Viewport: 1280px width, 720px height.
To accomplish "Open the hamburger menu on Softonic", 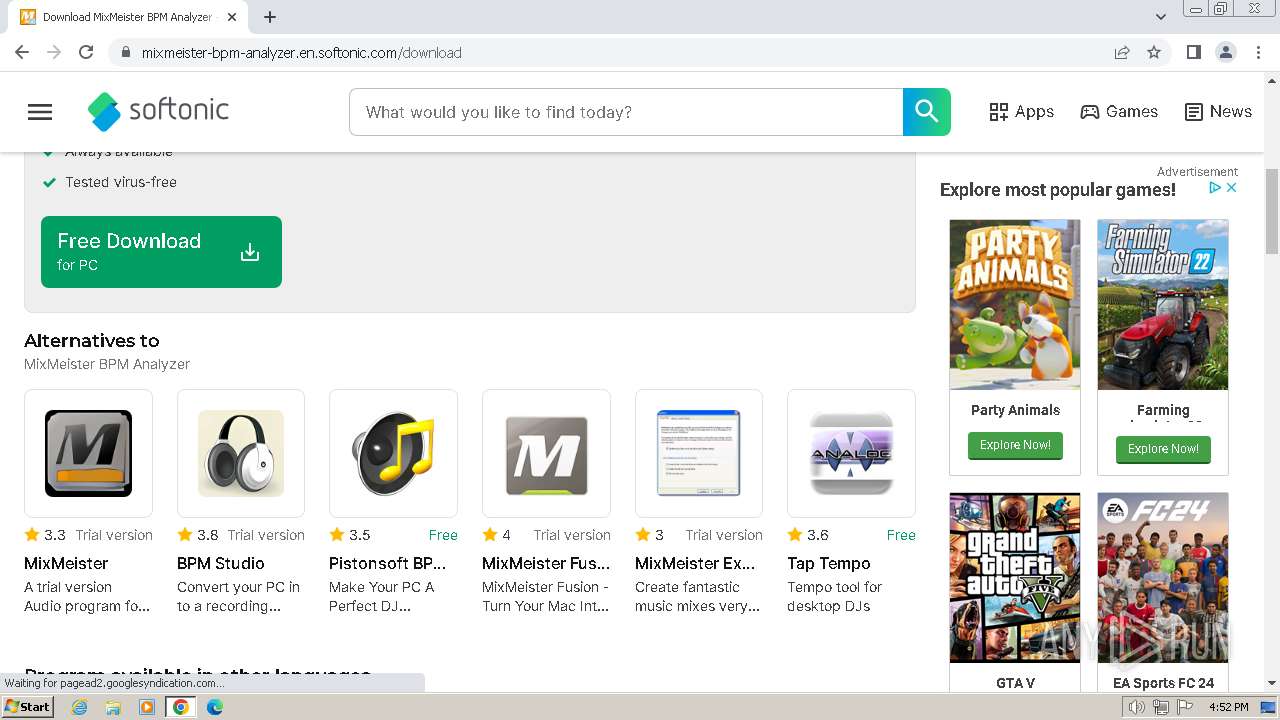I will tap(40, 112).
